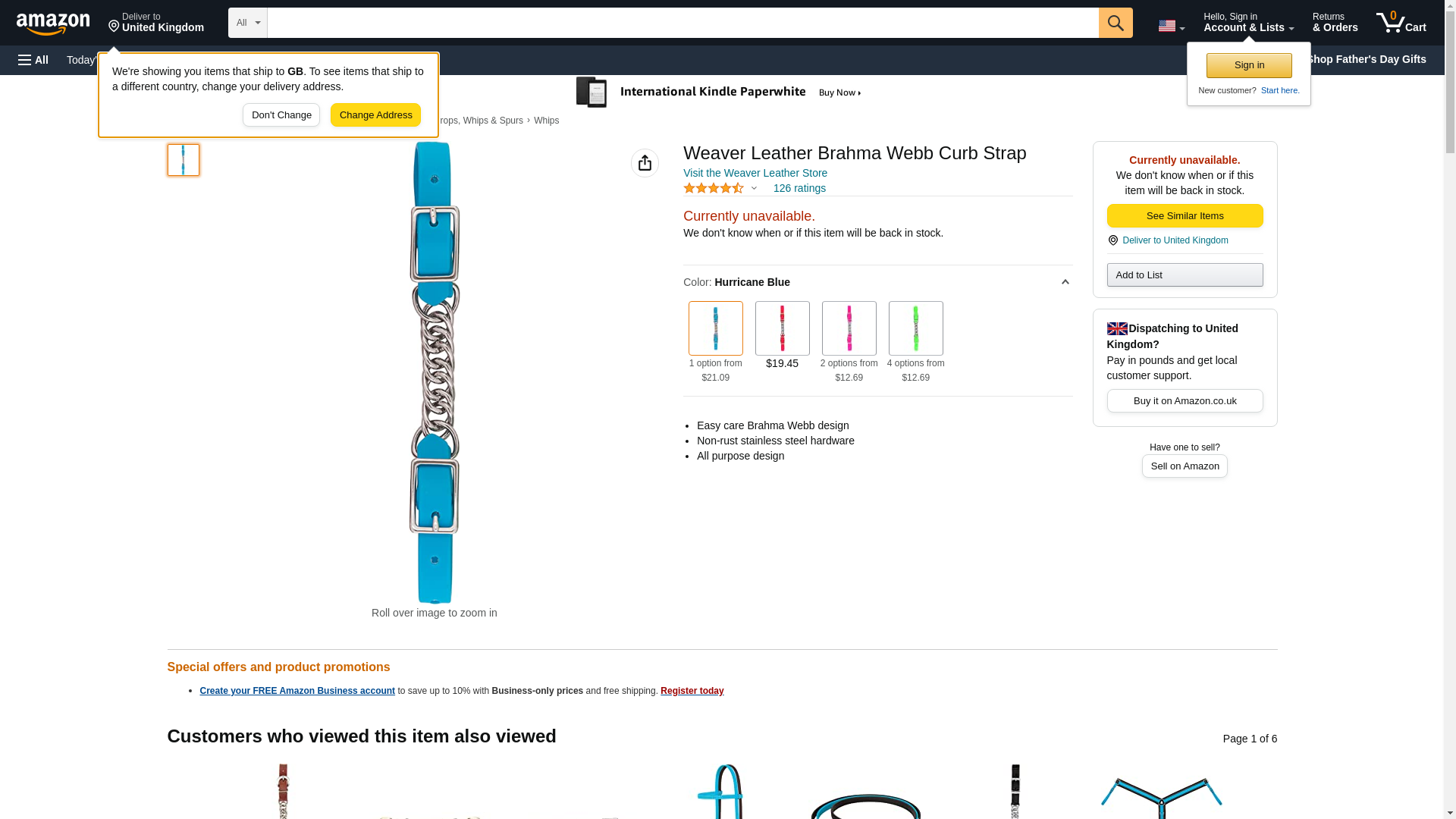This screenshot has width=1456, height=819.
Task: Click the share icon on product image
Action: (x=645, y=163)
